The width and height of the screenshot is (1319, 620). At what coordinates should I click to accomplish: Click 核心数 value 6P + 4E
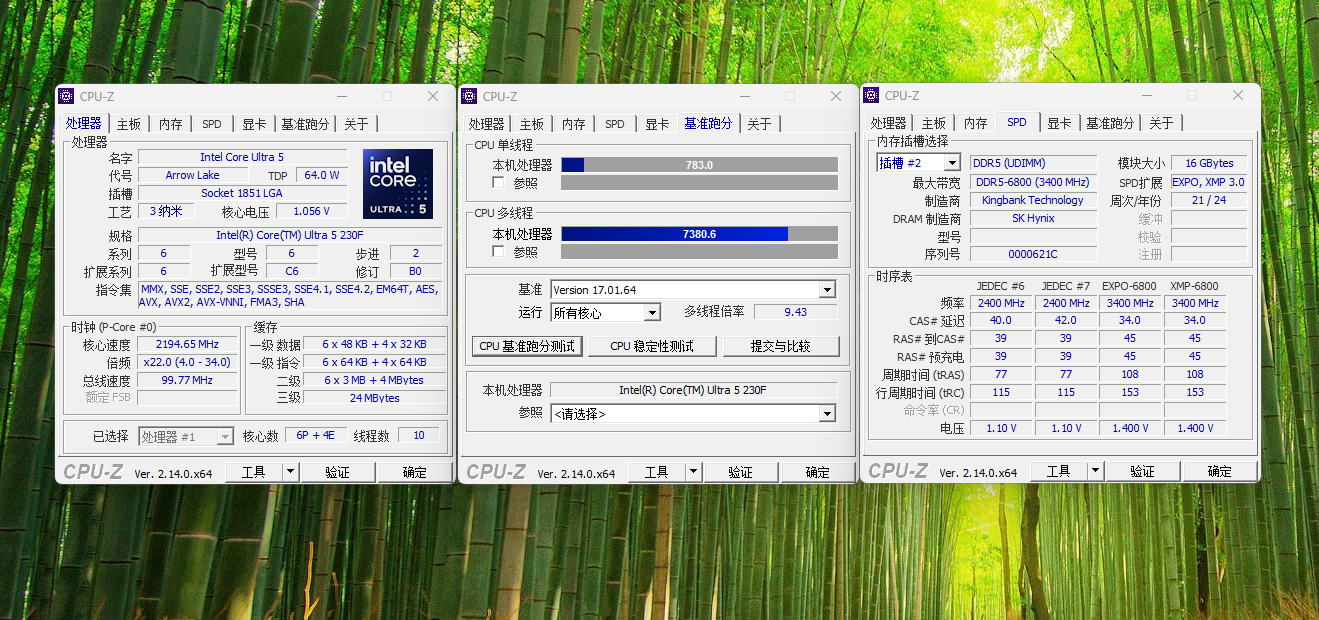pos(316,435)
